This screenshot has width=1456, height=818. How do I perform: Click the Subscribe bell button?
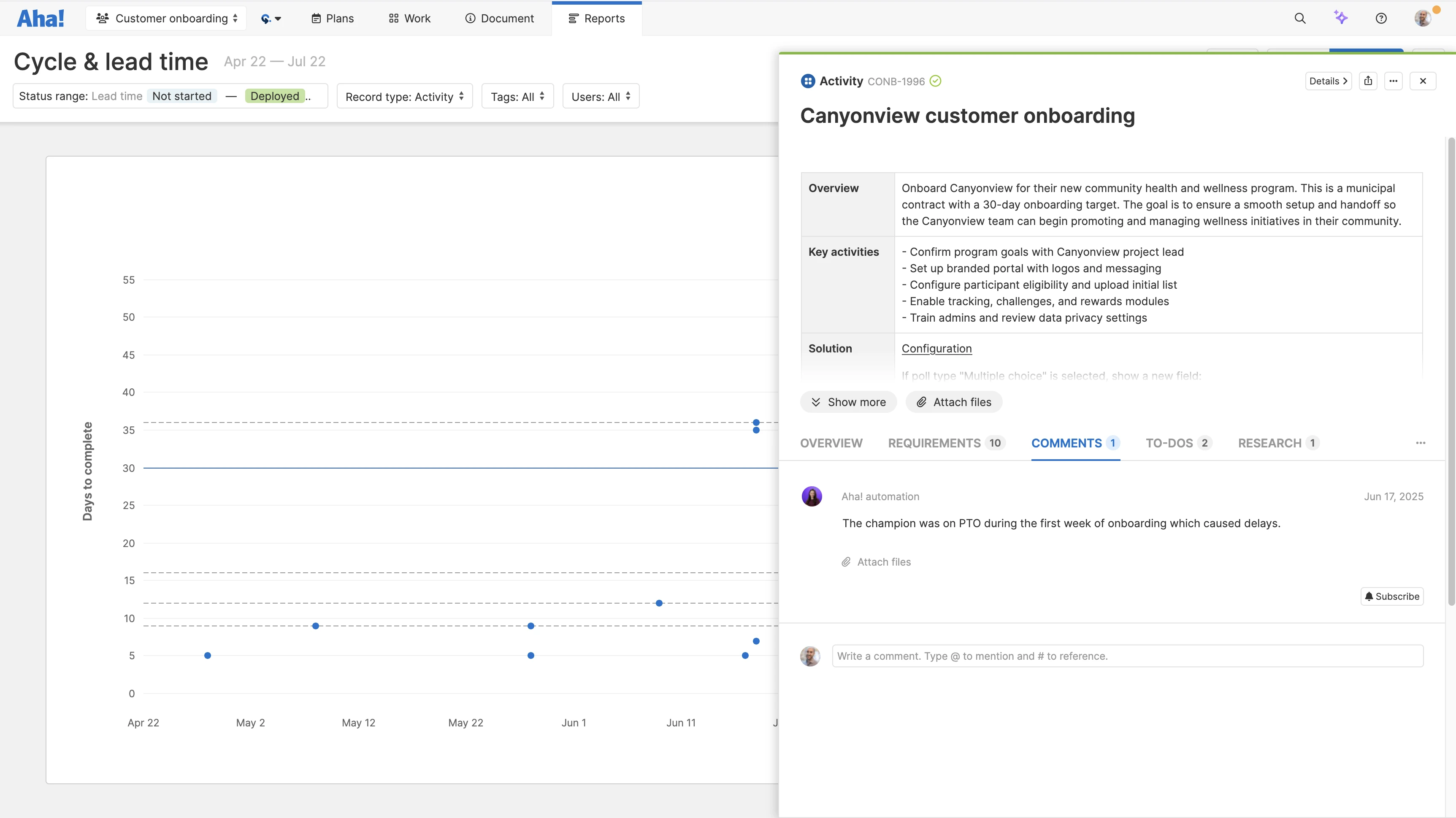click(x=1391, y=596)
